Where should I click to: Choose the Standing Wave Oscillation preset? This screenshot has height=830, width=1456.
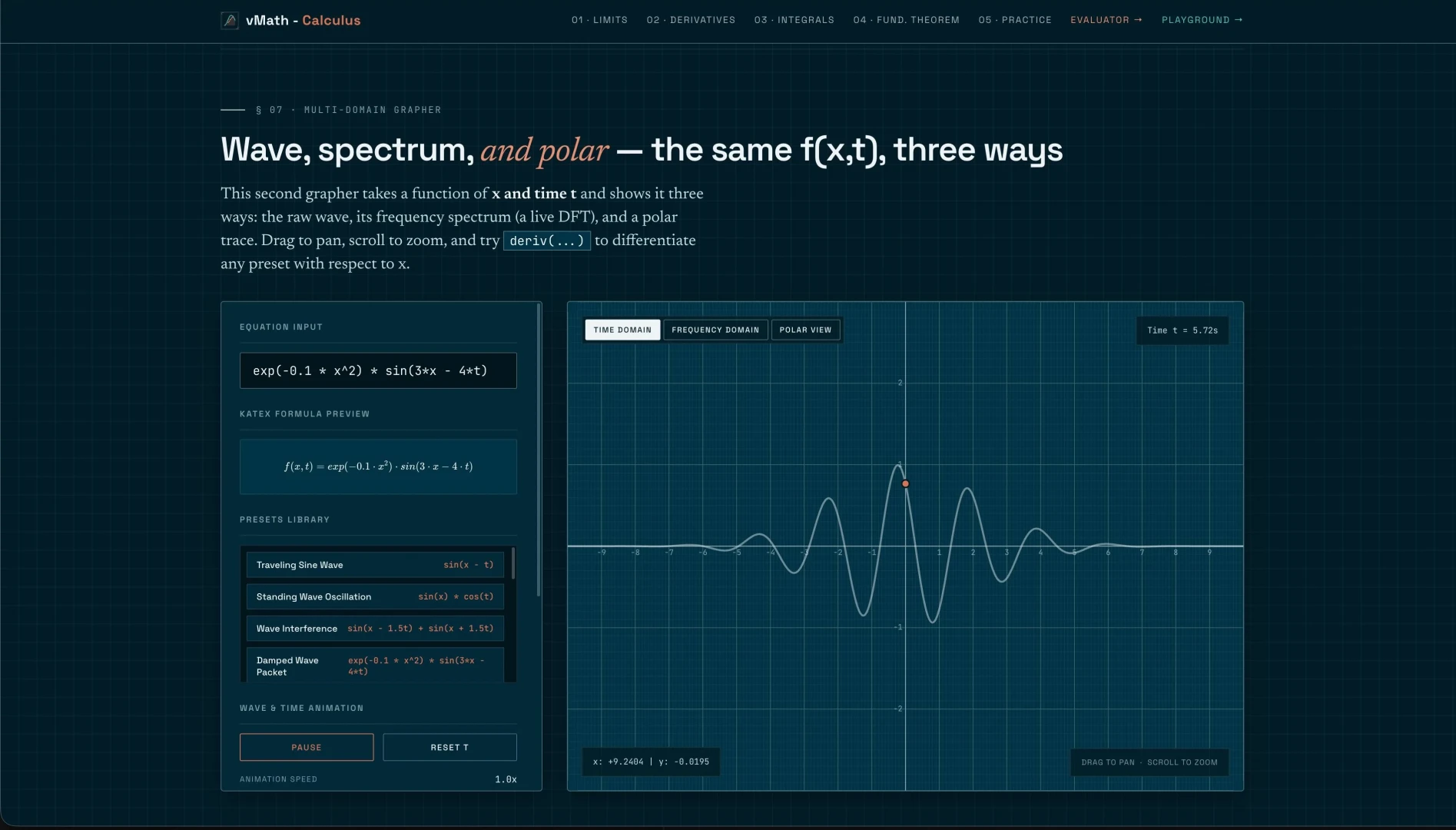(x=375, y=596)
